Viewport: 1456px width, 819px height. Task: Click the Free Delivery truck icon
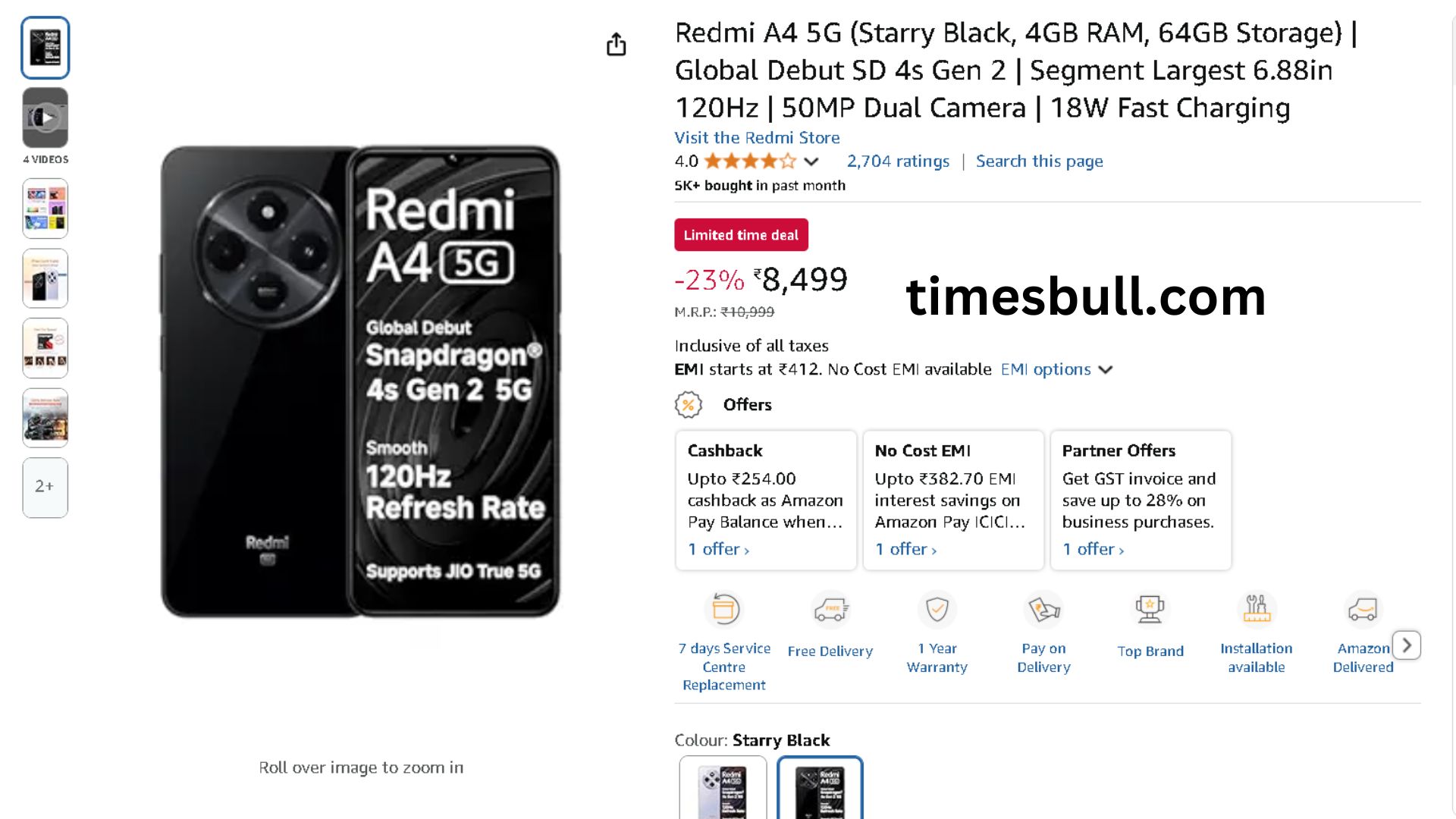830,609
